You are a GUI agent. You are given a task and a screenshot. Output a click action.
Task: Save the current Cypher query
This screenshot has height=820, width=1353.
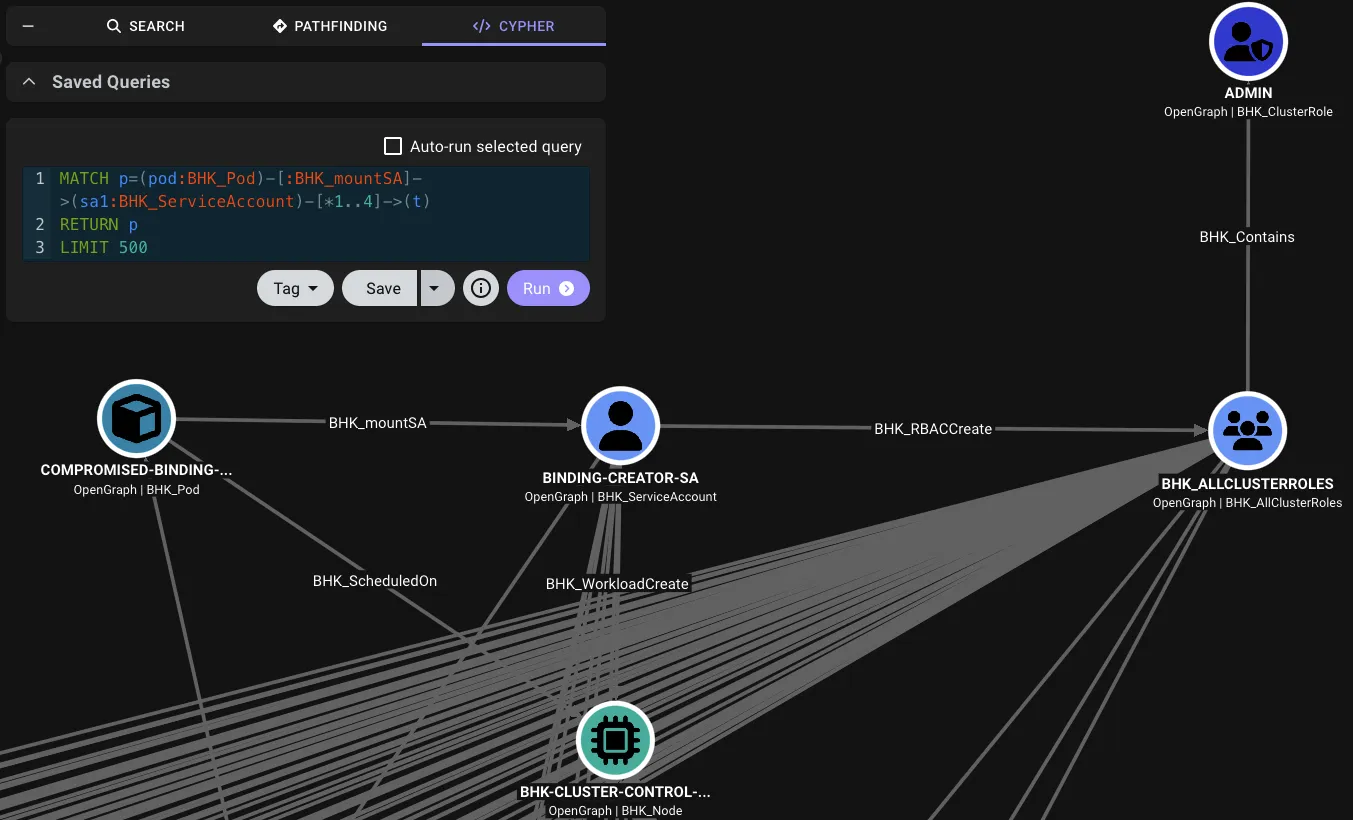(x=381, y=288)
